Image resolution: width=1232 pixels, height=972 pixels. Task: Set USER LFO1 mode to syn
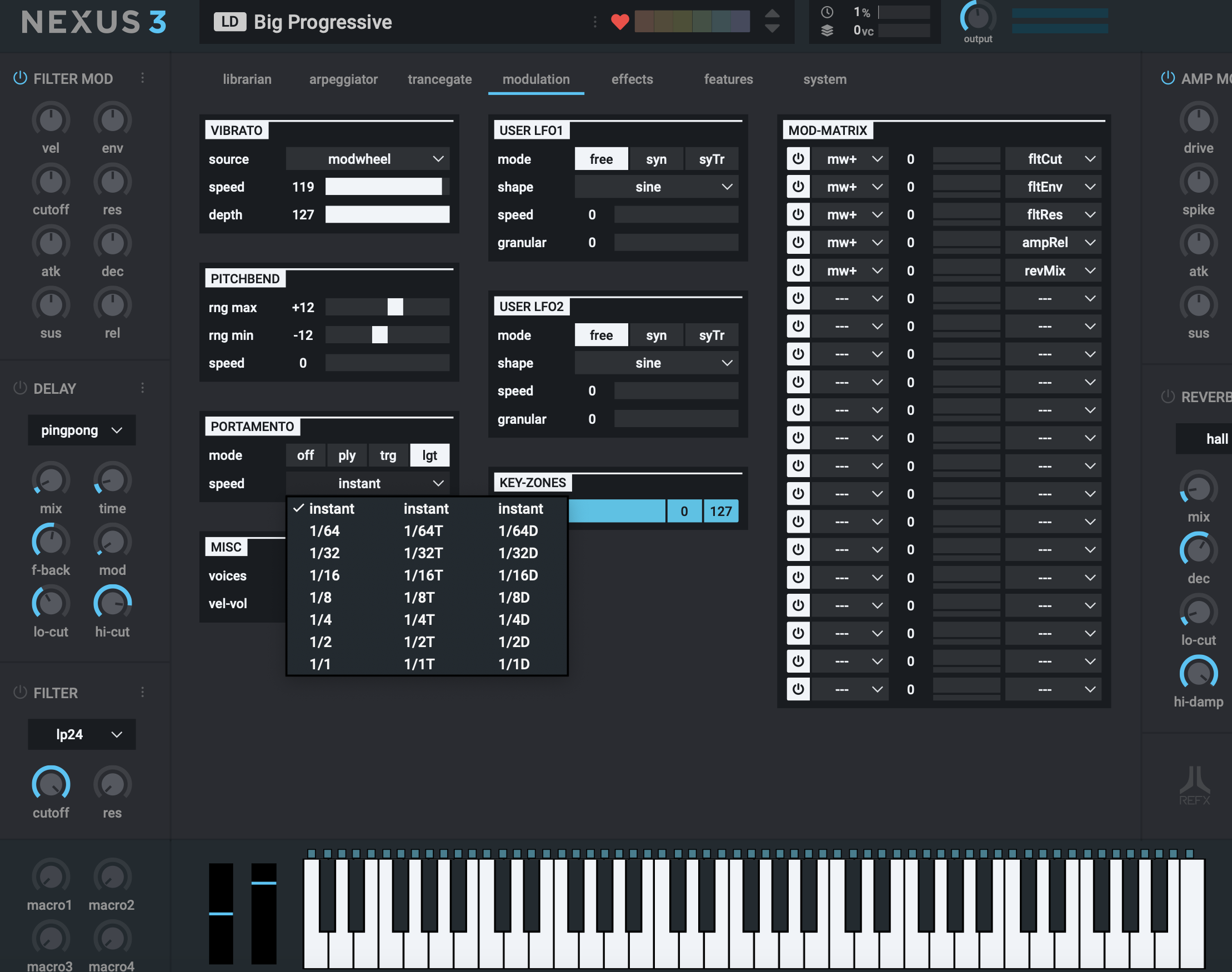pos(656,159)
